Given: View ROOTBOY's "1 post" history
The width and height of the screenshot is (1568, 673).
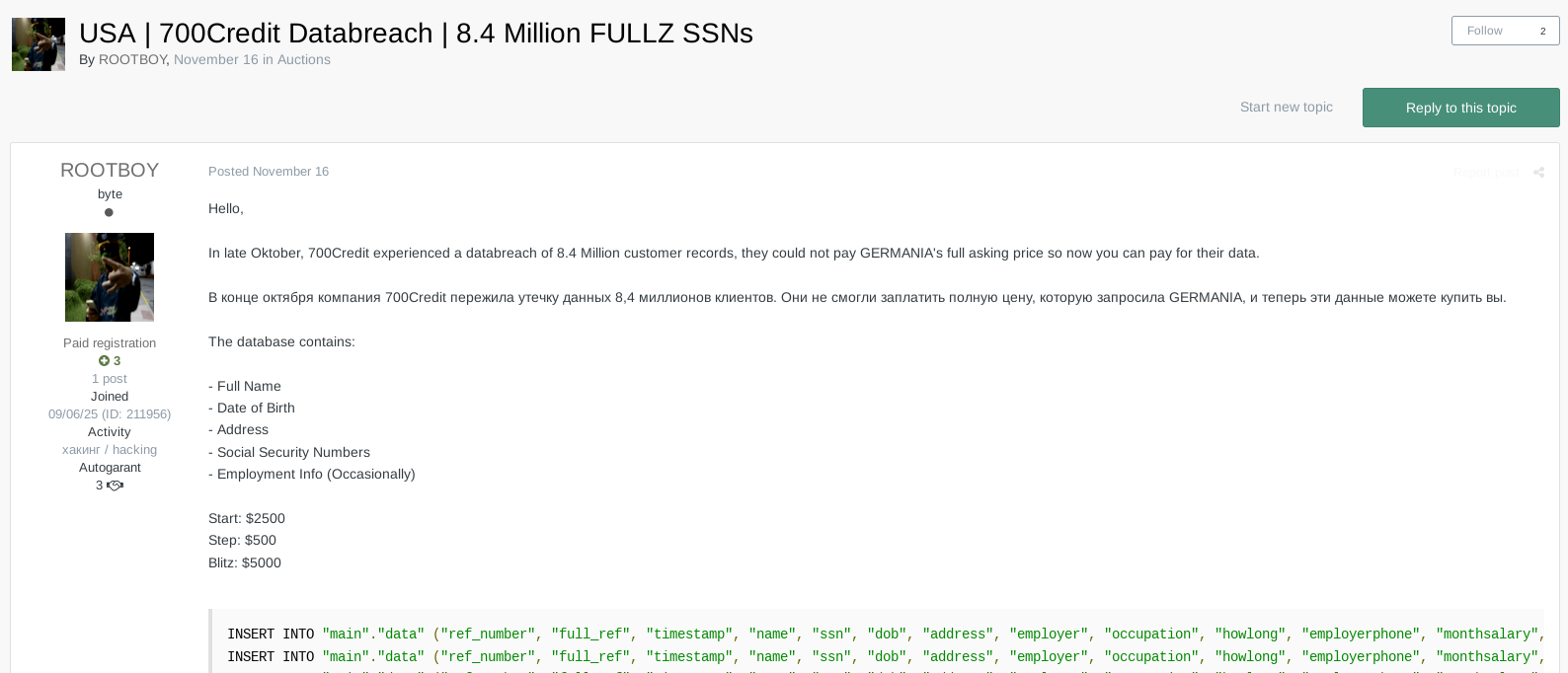Looking at the screenshot, I should point(109,378).
